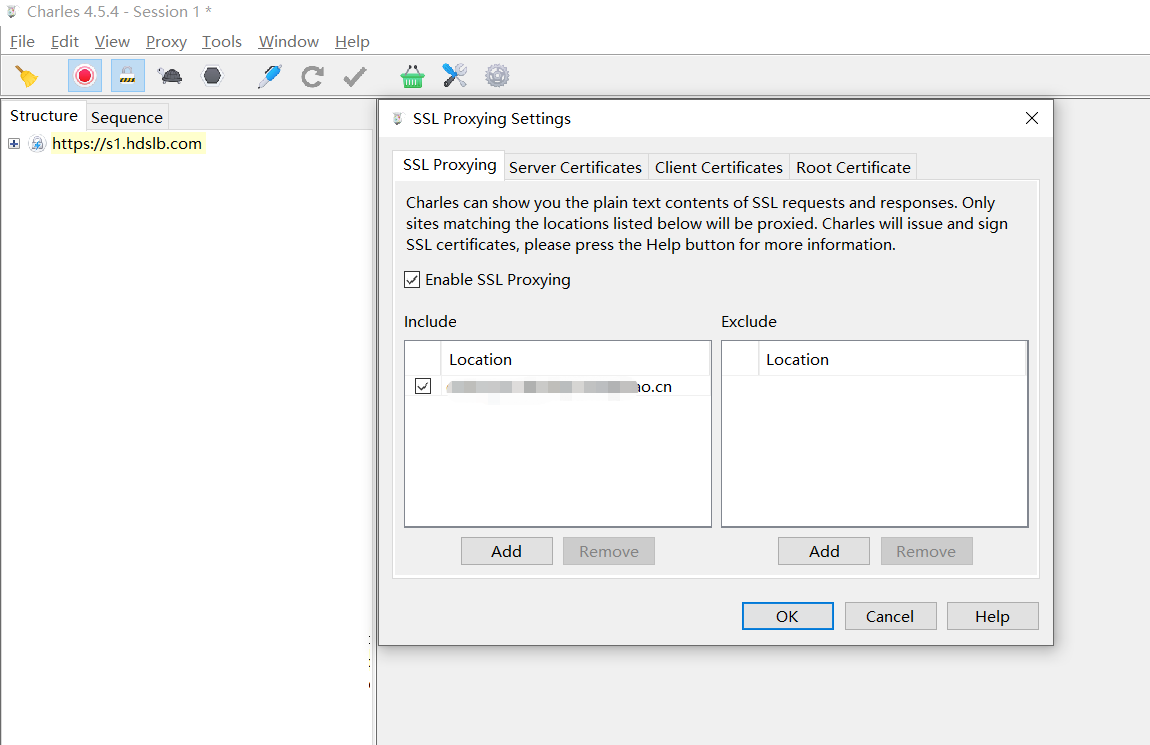Confirm the dialog with OK

(788, 616)
